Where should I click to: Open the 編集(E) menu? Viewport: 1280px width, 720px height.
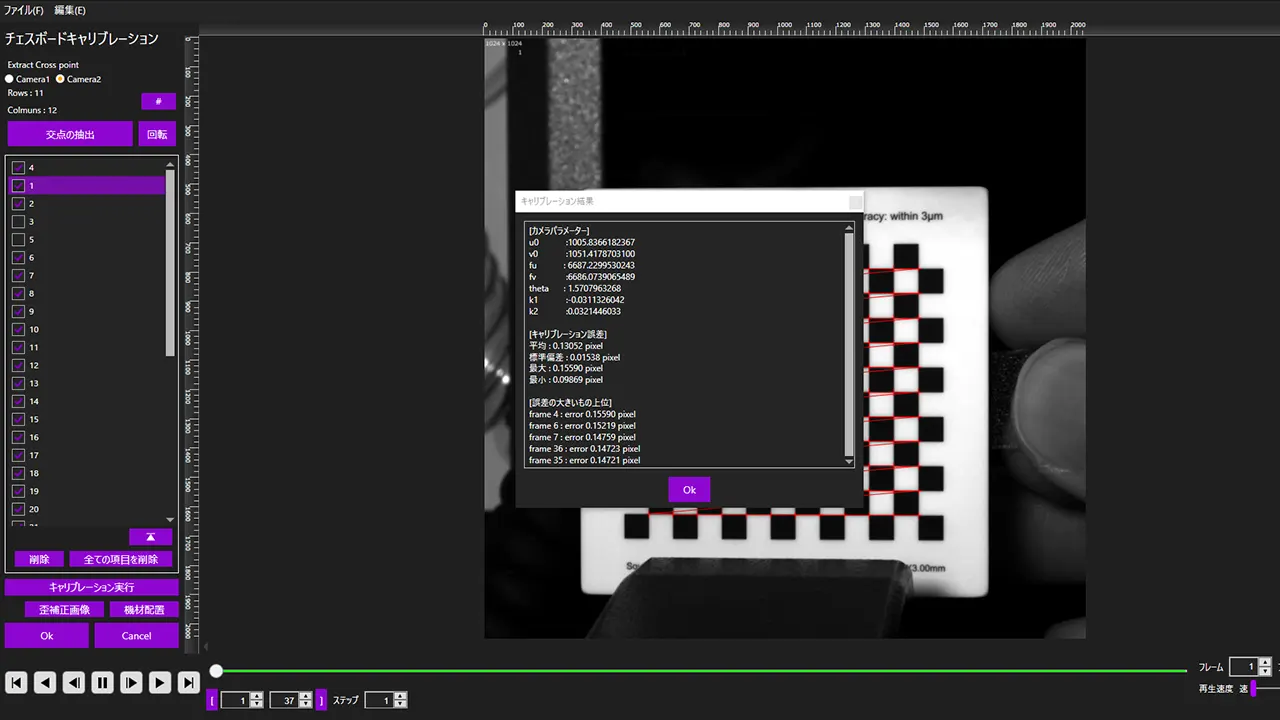pyautogui.click(x=70, y=10)
